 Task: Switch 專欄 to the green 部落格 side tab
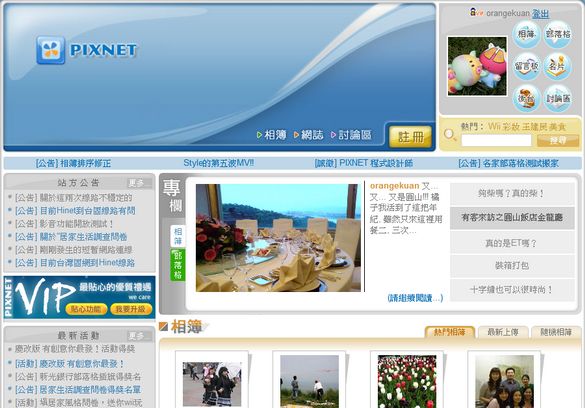[178, 265]
